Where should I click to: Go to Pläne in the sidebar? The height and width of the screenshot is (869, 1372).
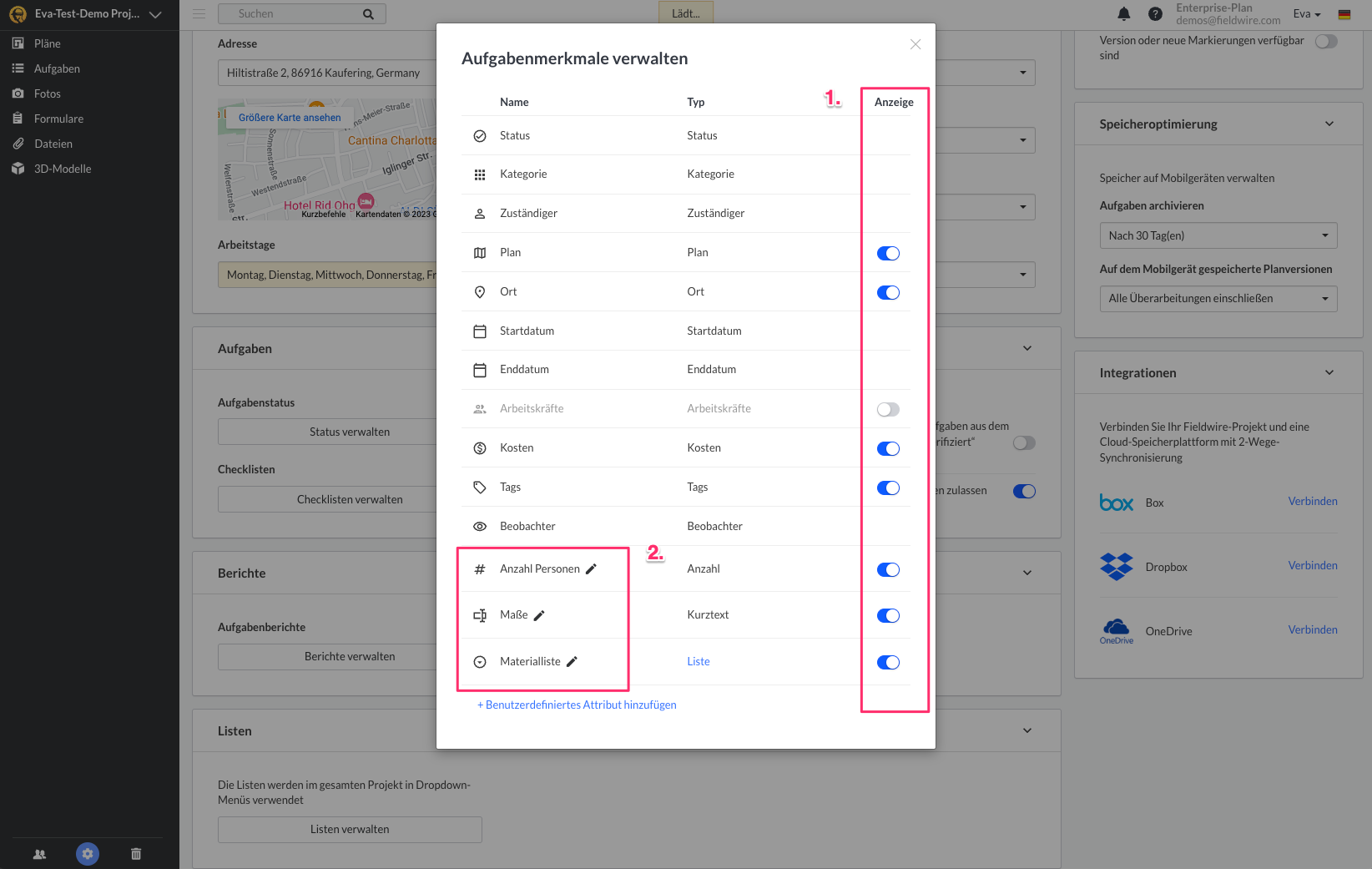[x=48, y=43]
